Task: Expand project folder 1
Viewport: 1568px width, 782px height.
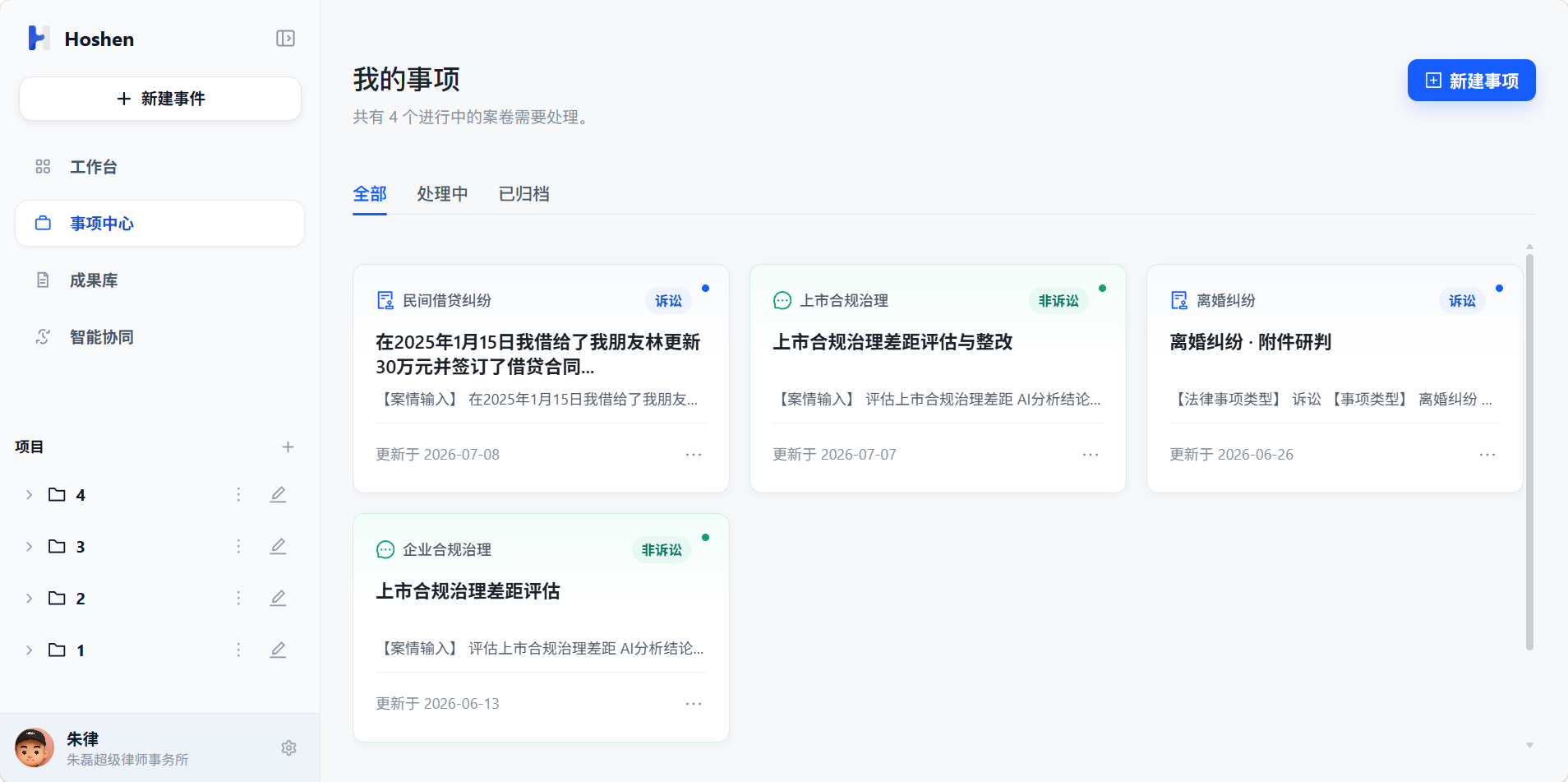Action: click(29, 650)
